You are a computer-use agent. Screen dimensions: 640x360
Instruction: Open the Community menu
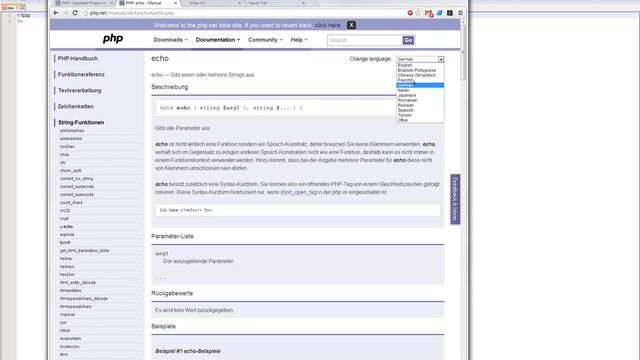tap(265, 40)
